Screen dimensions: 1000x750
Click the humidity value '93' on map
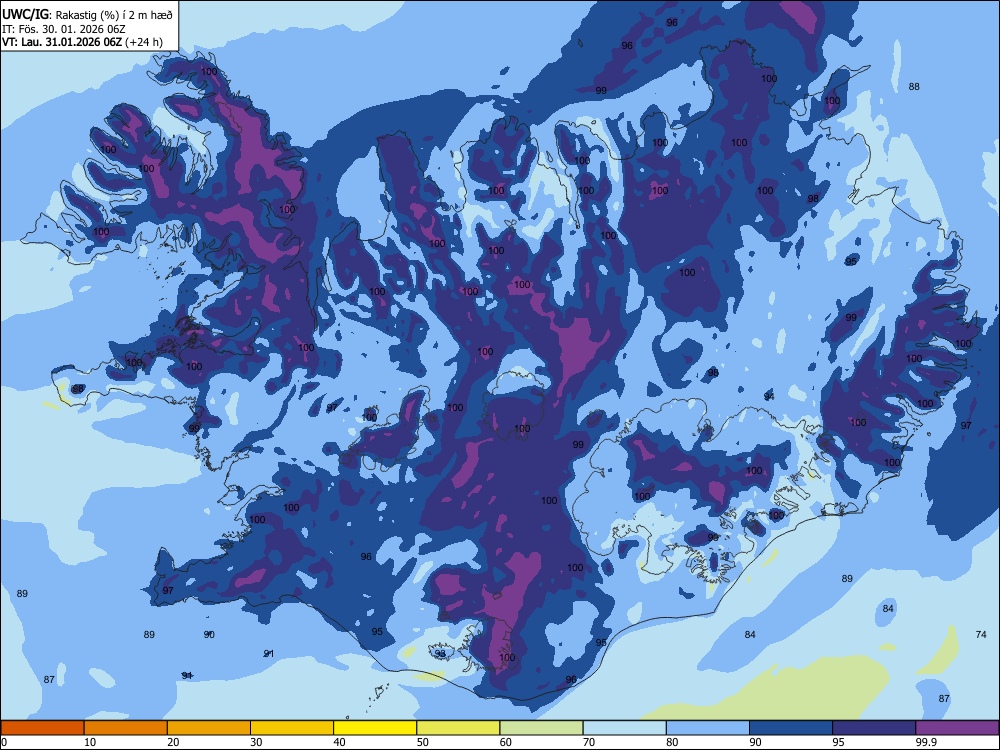point(440,654)
